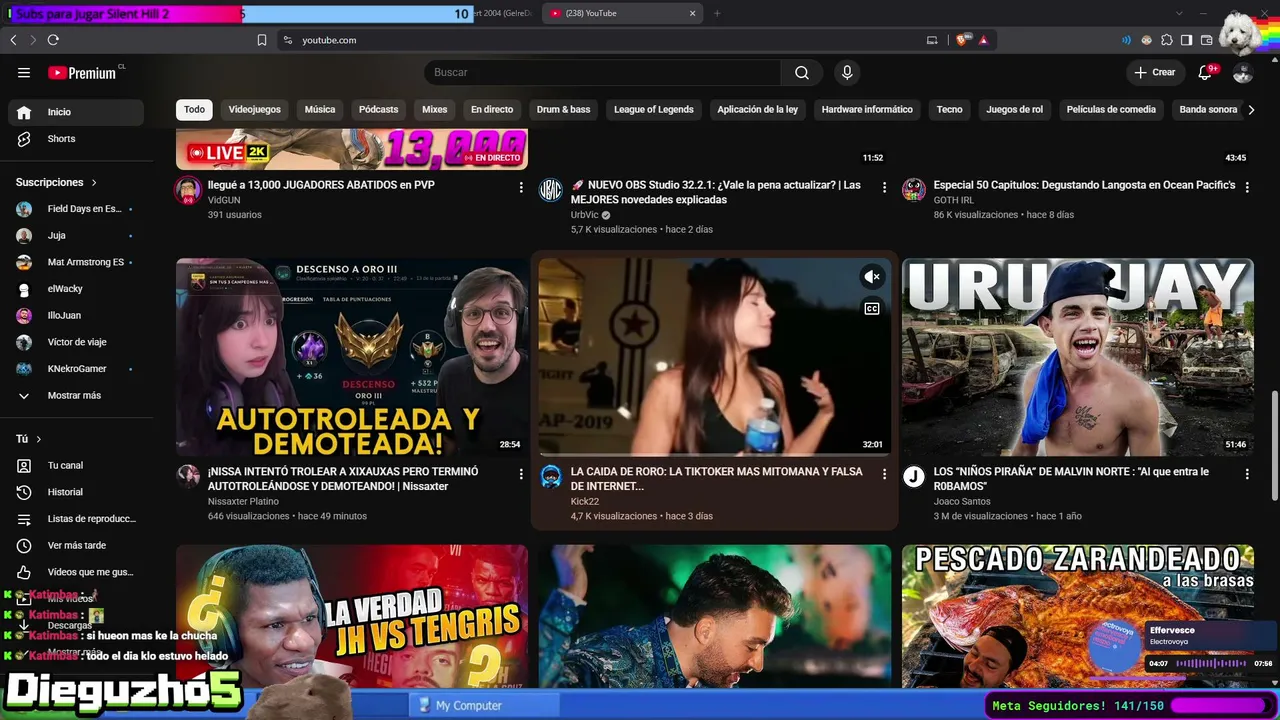Open the Tu canal link
Image resolution: width=1280 pixels, height=720 pixels.
76,466
